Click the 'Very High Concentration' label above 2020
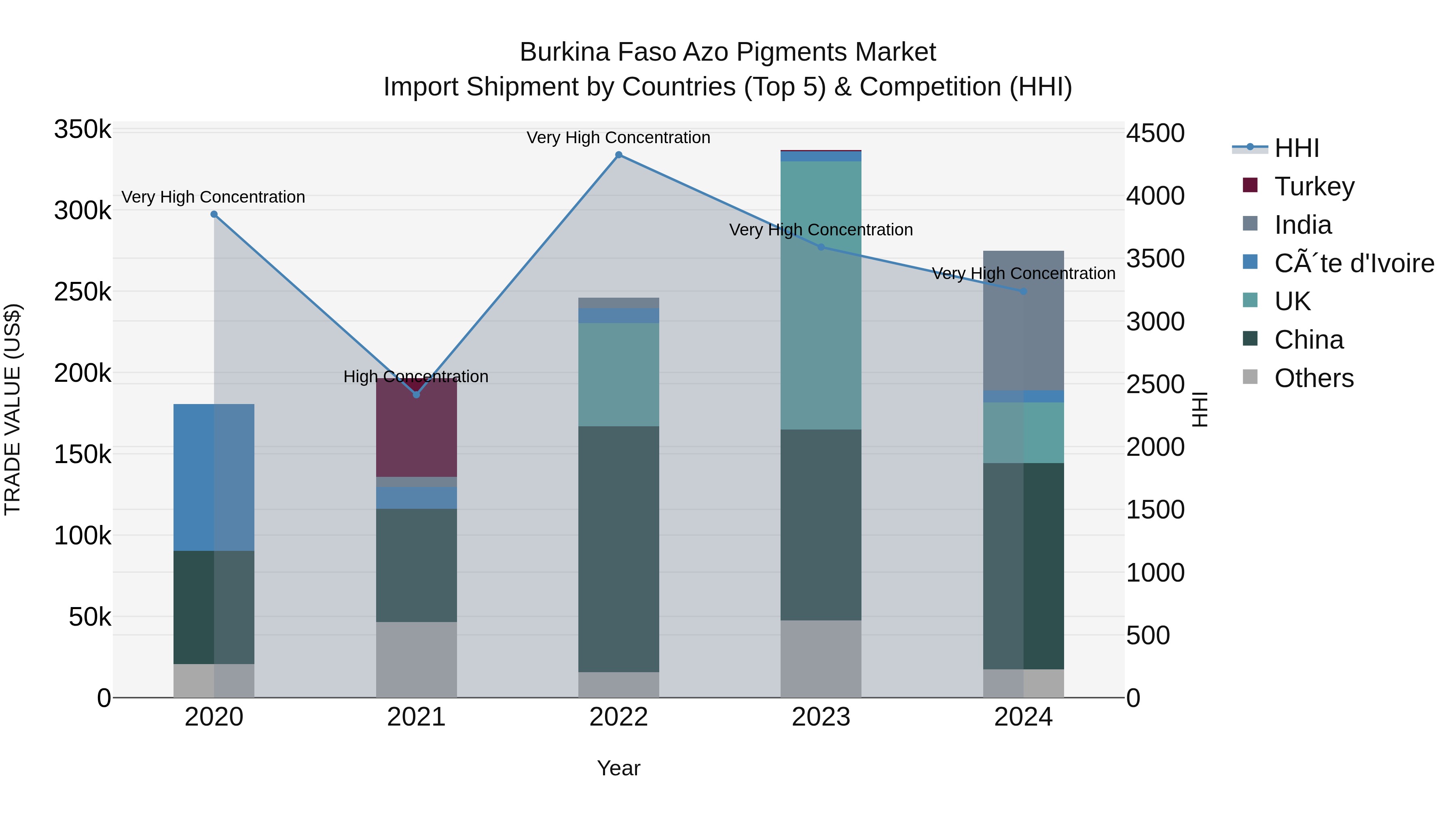This screenshot has width=1456, height=819. pyautogui.click(x=213, y=197)
